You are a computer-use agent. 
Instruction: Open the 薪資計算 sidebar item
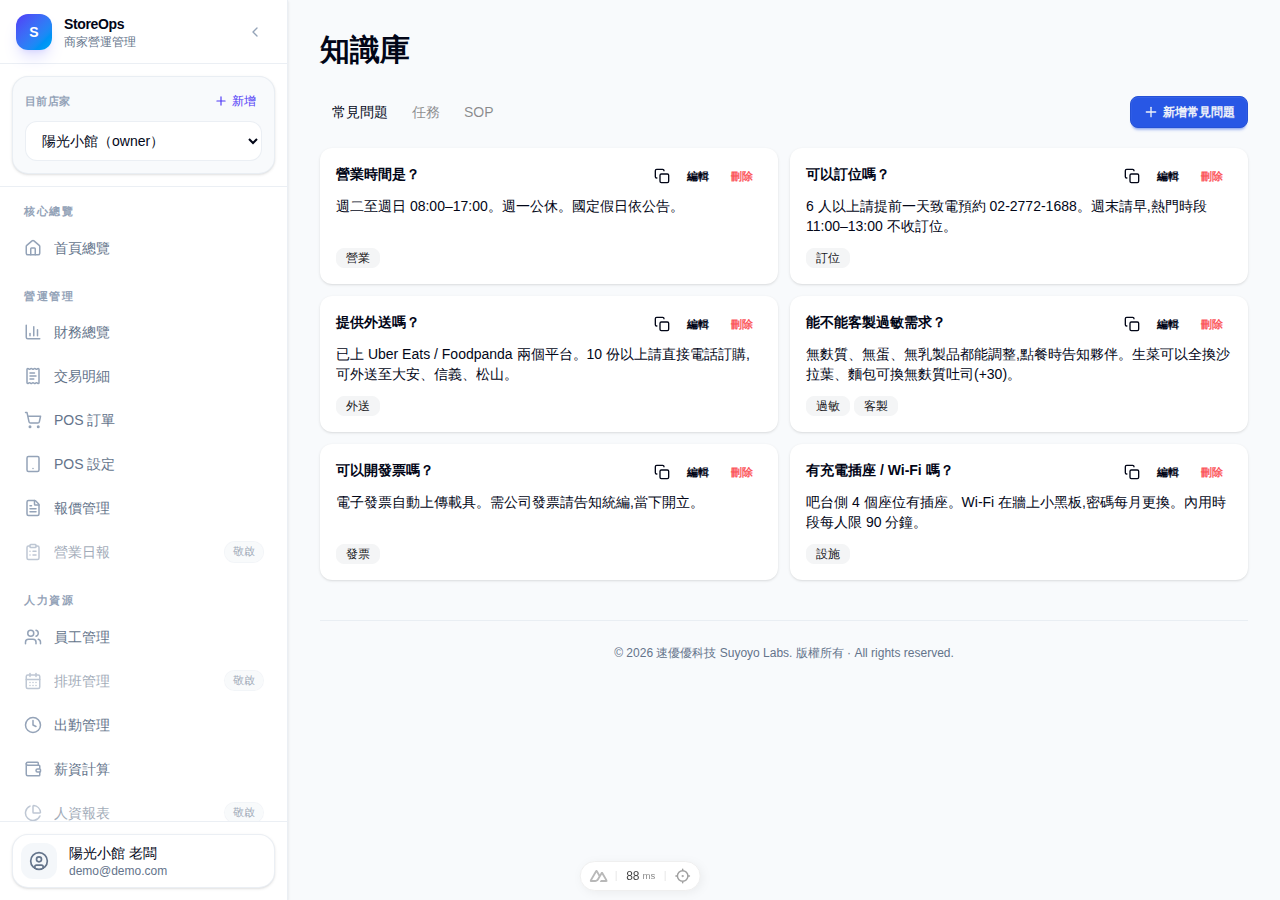tap(143, 769)
